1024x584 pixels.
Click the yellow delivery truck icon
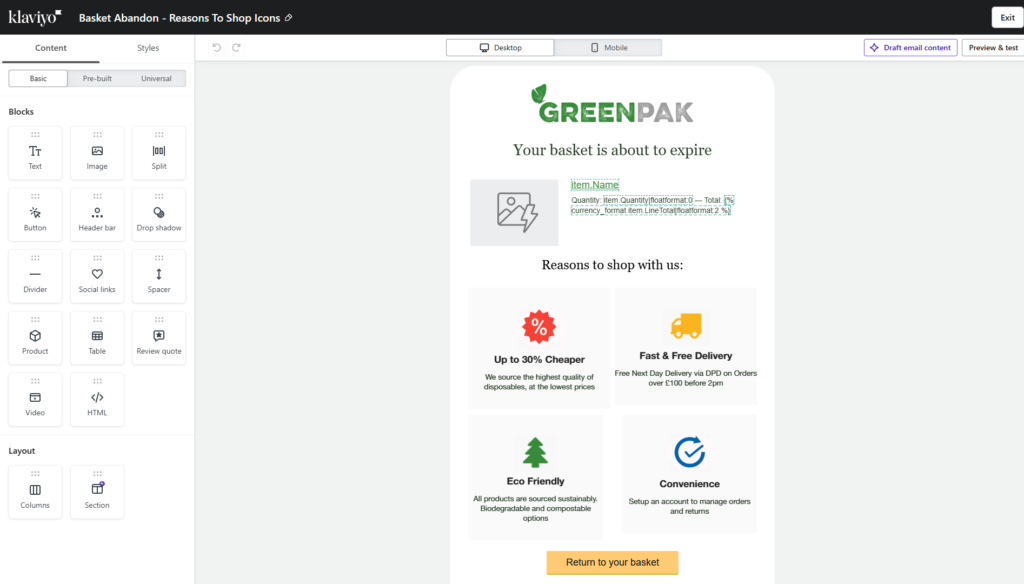point(686,325)
